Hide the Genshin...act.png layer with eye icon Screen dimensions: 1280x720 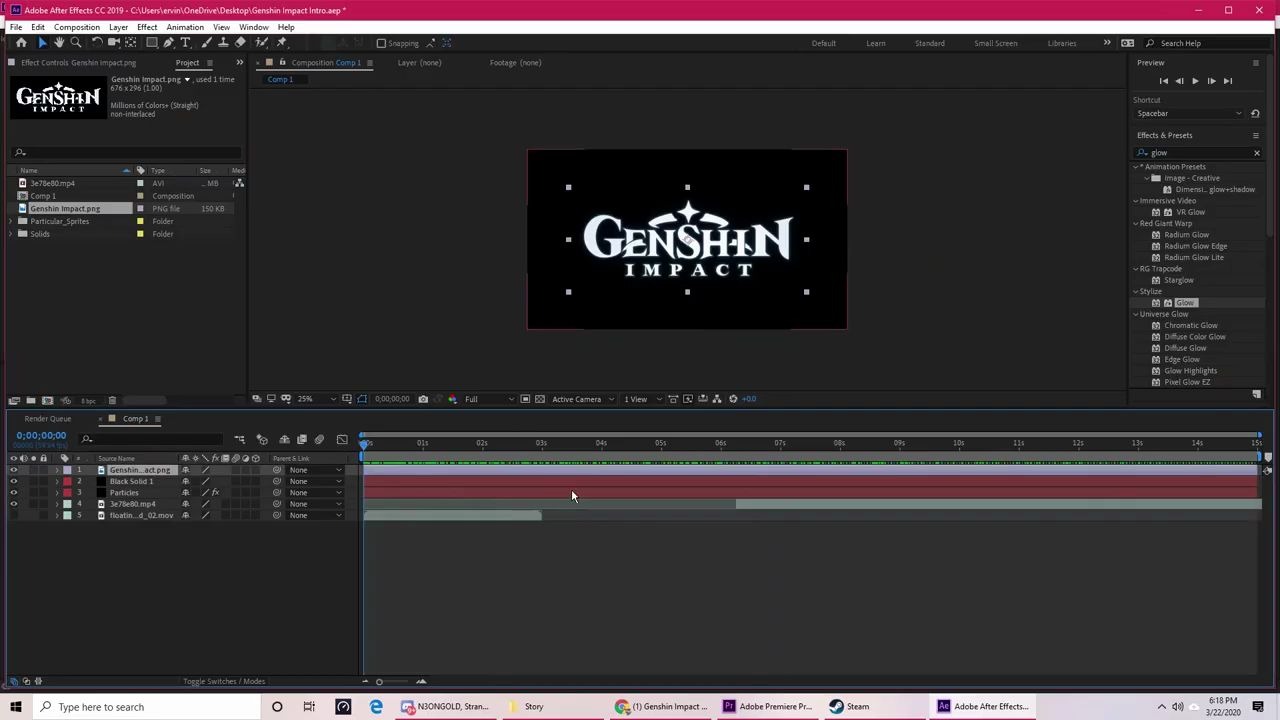[14, 470]
